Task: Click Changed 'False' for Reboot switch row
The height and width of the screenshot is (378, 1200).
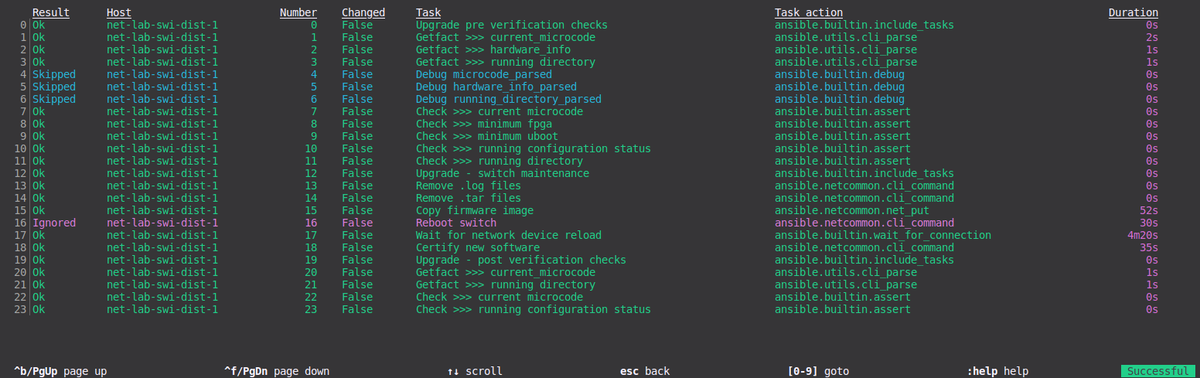Action: coord(357,222)
